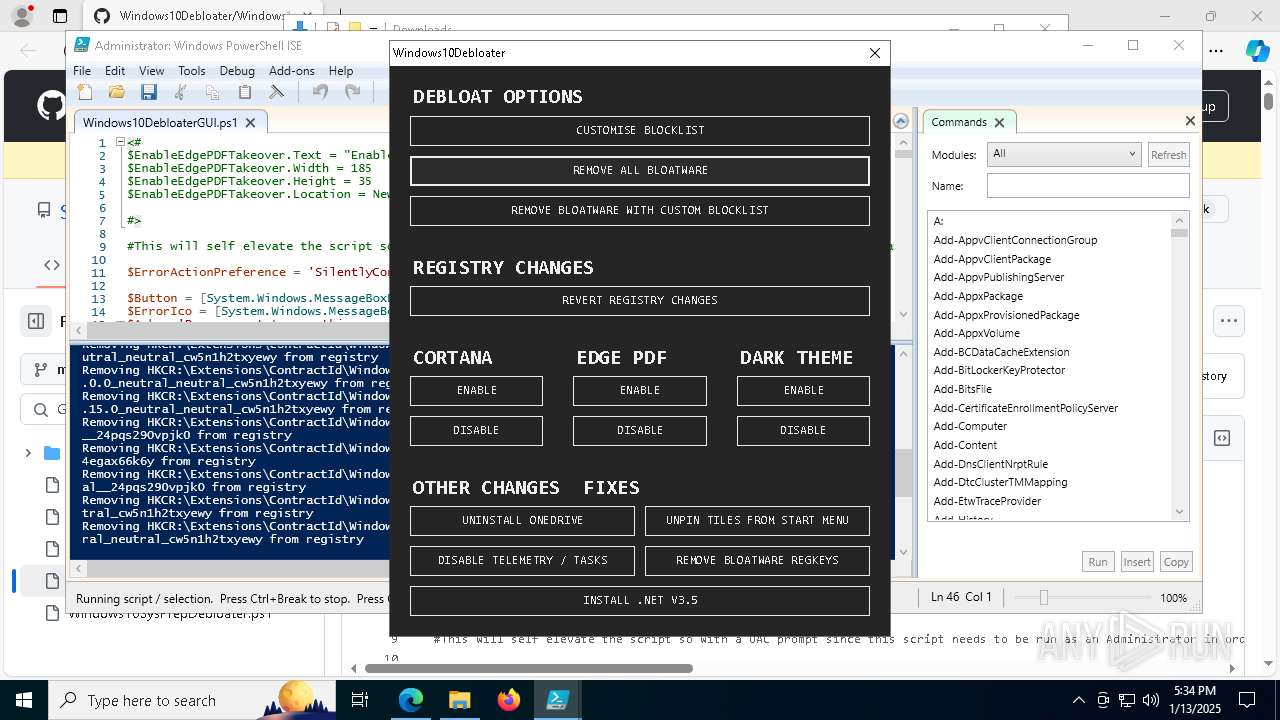Image resolution: width=1280 pixels, height=720 pixels.
Task: Click the GitHub code brackets icon
Action: (x=51, y=265)
